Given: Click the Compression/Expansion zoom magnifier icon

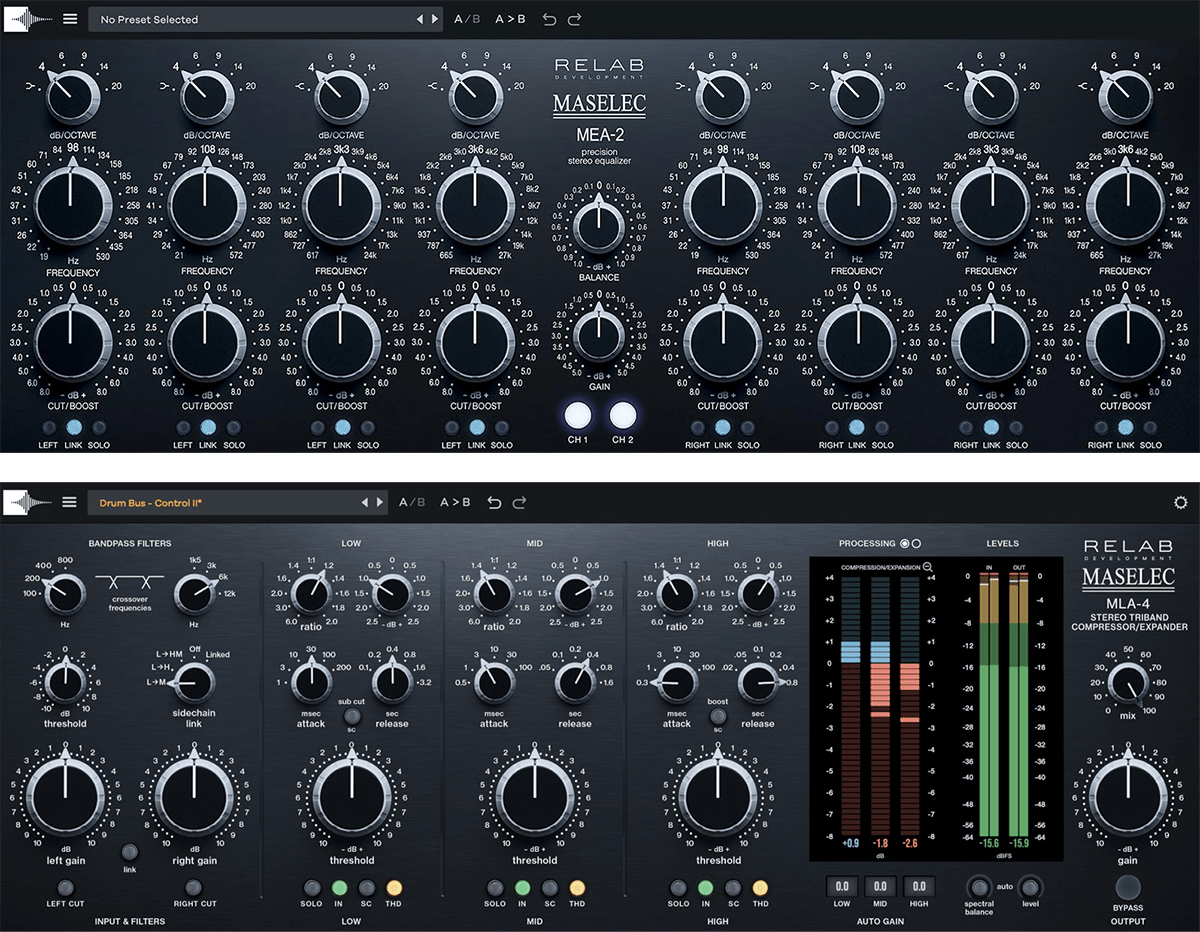Looking at the screenshot, I should (x=928, y=567).
